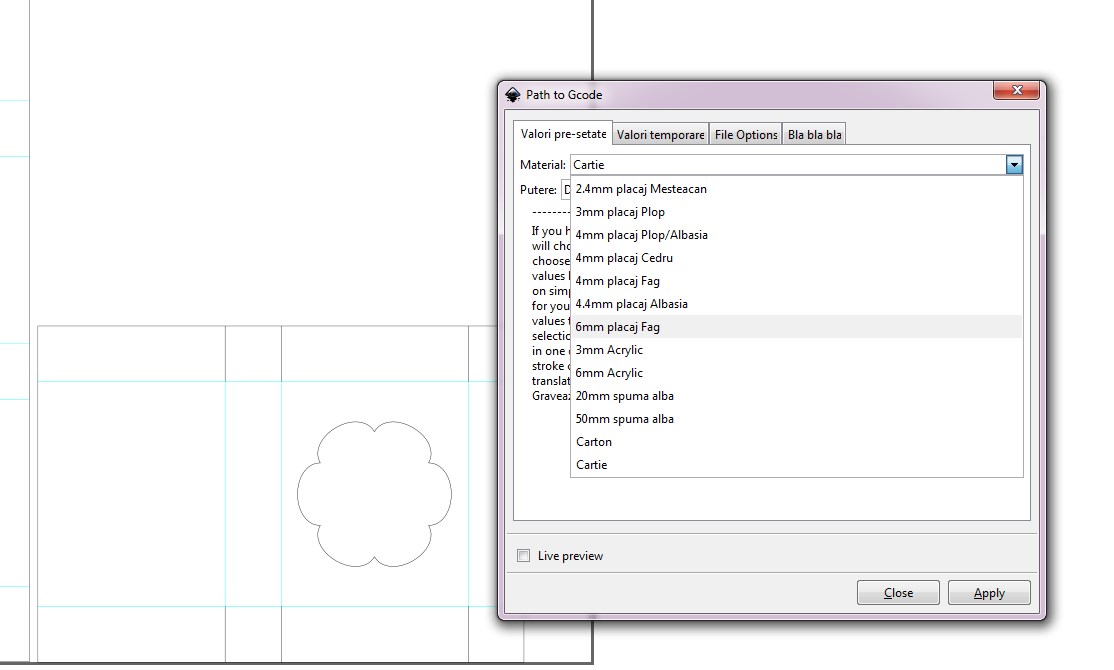
Task: Switch to the Valori temporare tab
Action: pos(661,135)
